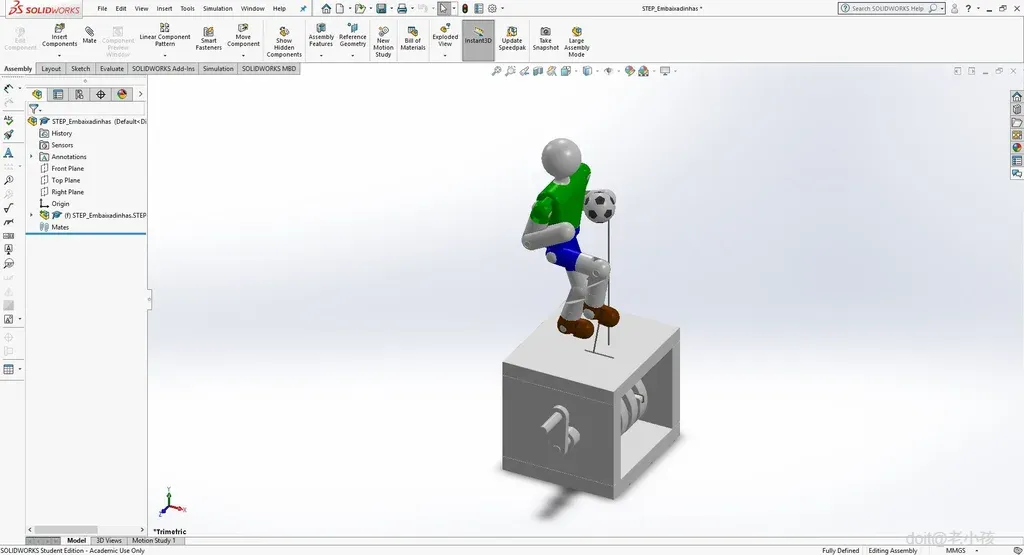Viewport: 1024px width, 555px height.
Task: Take Snapshot of the assembly
Action: [x=545, y=39]
